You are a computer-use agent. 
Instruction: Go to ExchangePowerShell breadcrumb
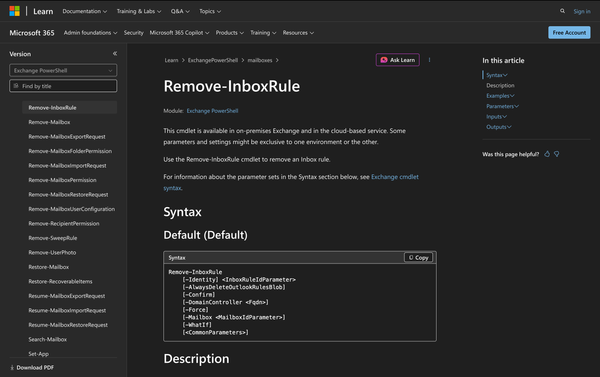pyautogui.click(x=213, y=60)
